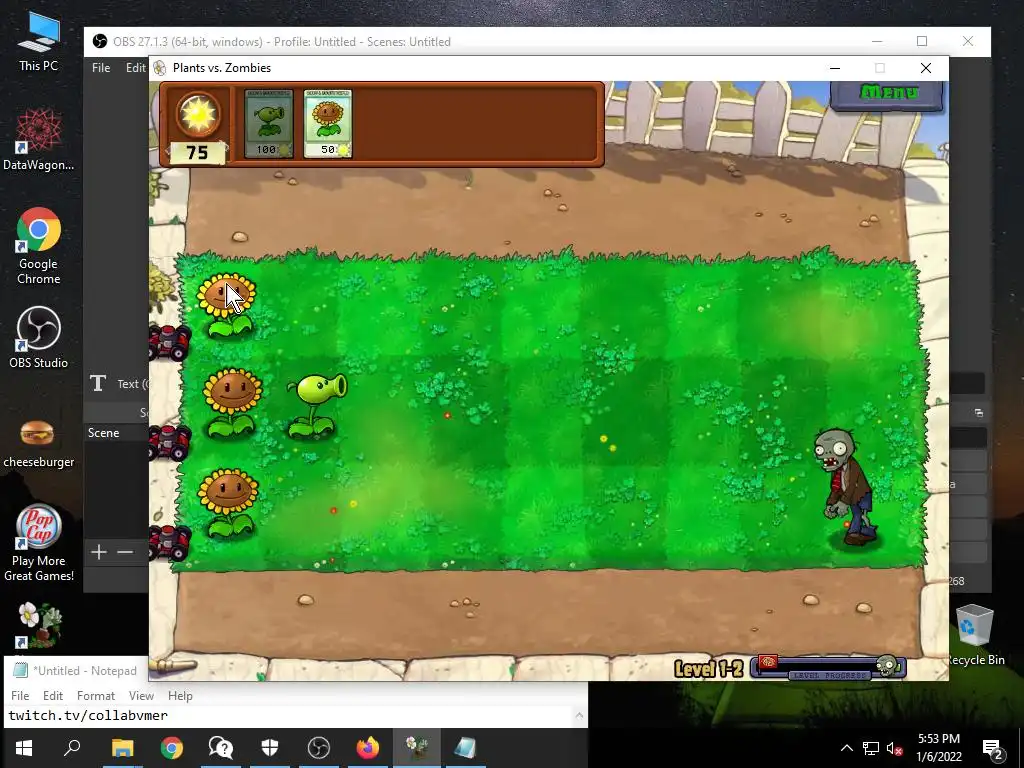This screenshot has width=1024, height=768.
Task: Open the OBS Edit menu
Action: [135, 67]
